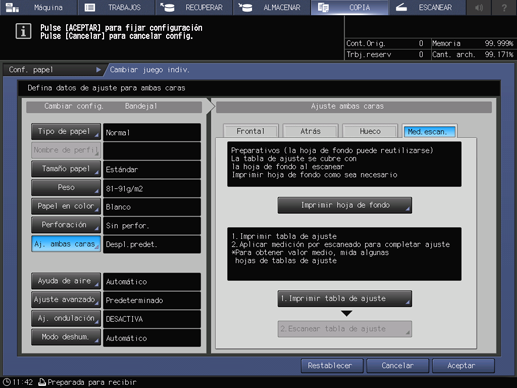Open the Máquina status icon
This screenshot has height=388, width=517.
[x=12, y=7]
